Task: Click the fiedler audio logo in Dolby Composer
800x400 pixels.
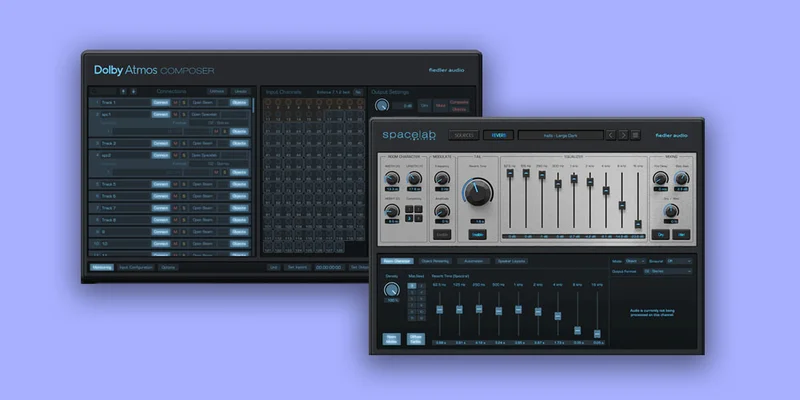Action: [446, 70]
